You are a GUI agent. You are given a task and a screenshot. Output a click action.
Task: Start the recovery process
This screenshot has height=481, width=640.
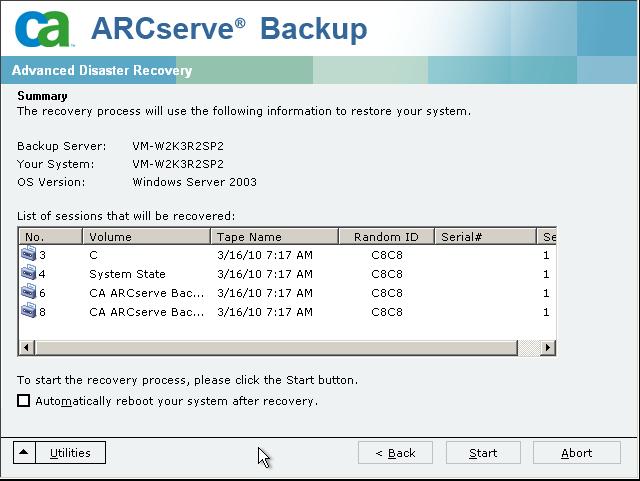(x=483, y=452)
